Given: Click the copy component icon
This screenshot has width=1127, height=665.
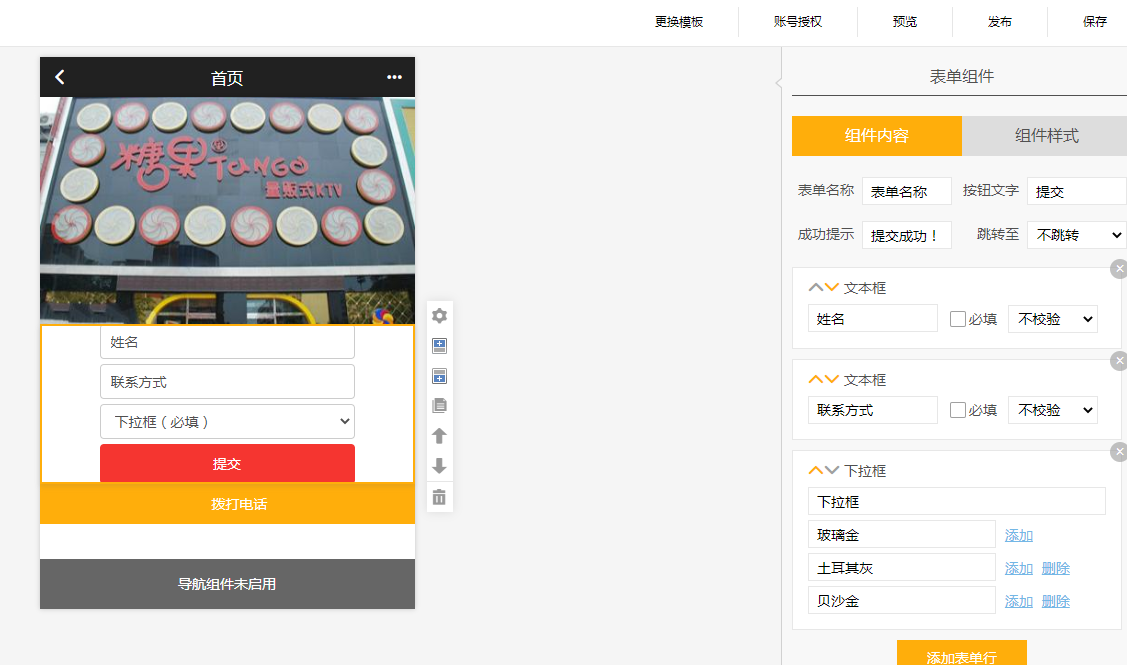Looking at the screenshot, I should tap(439, 406).
